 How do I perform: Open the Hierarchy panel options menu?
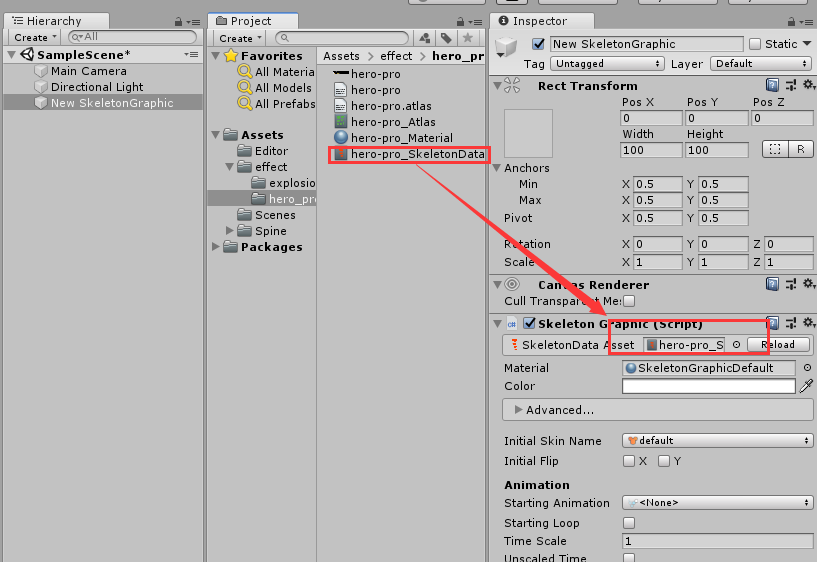click(193, 22)
